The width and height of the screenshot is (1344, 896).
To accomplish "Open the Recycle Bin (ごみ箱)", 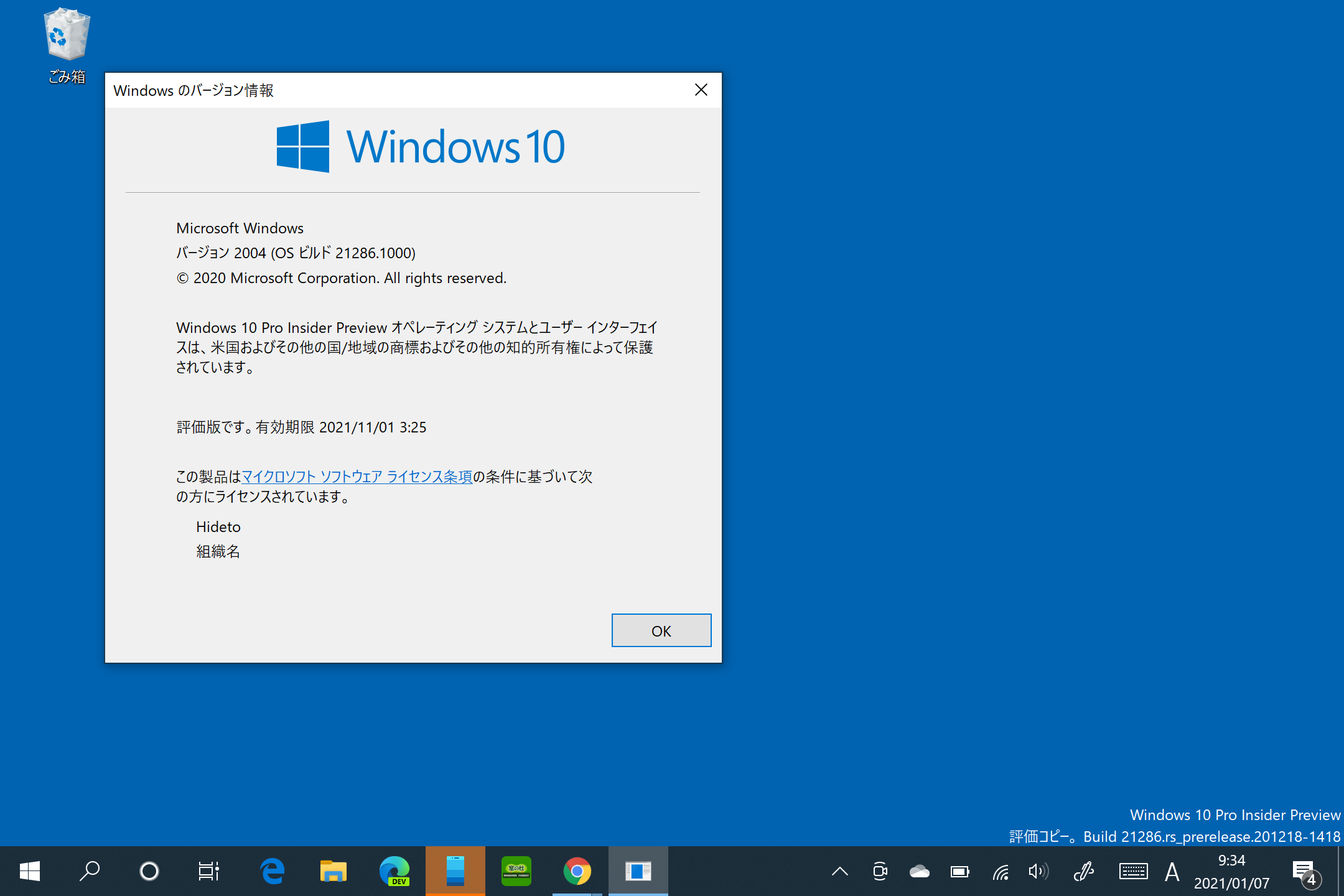I will 65,34.
